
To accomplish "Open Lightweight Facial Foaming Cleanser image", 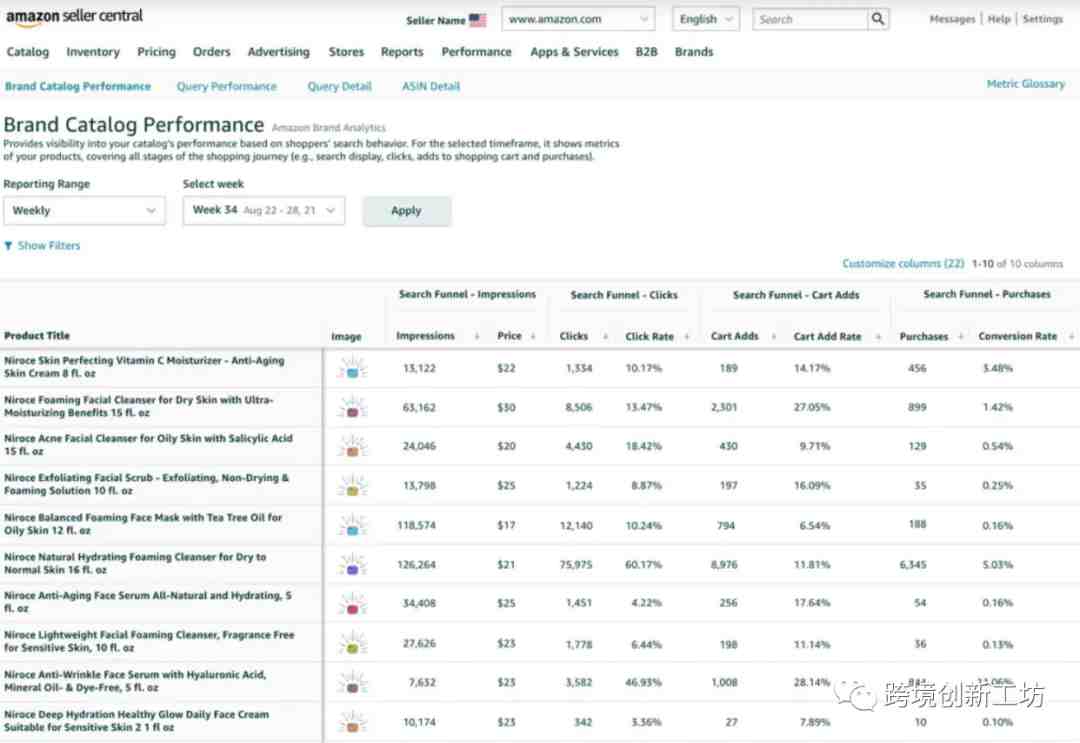I will click(352, 644).
